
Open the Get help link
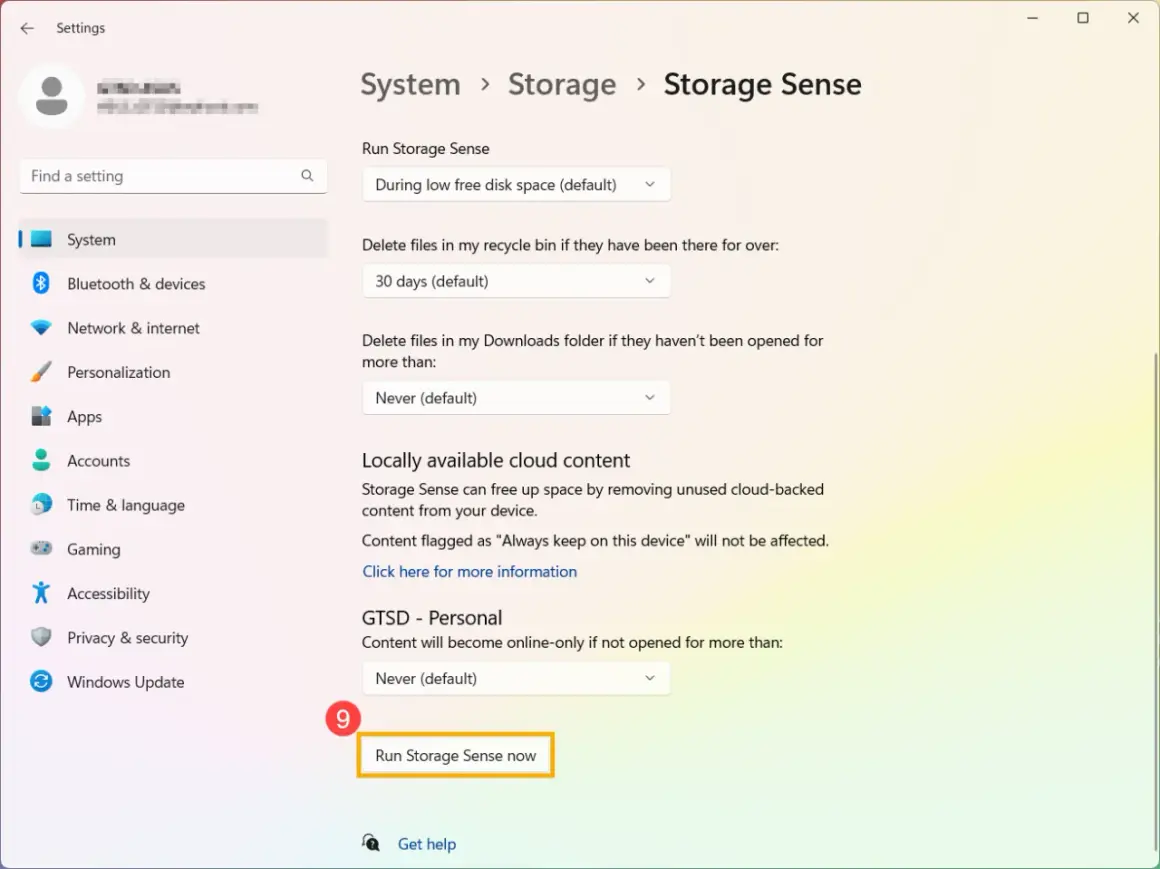(427, 844)
